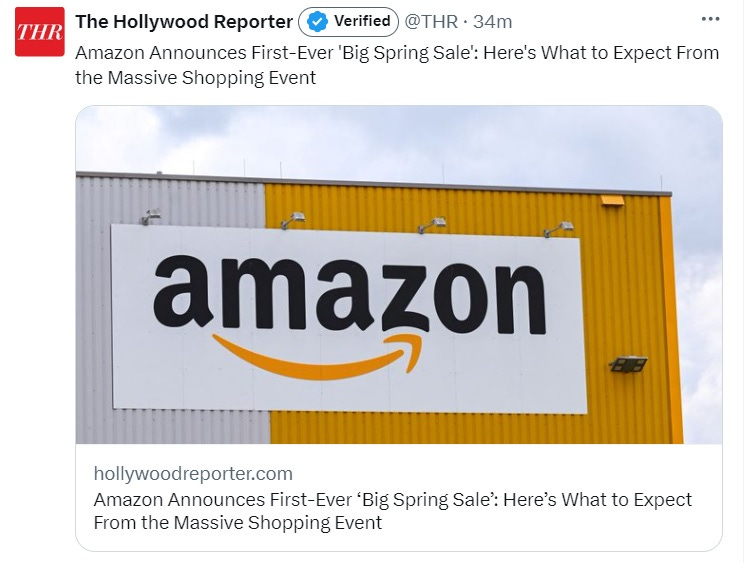Click the blue verified checkmark badge

[x=317, y=22]
